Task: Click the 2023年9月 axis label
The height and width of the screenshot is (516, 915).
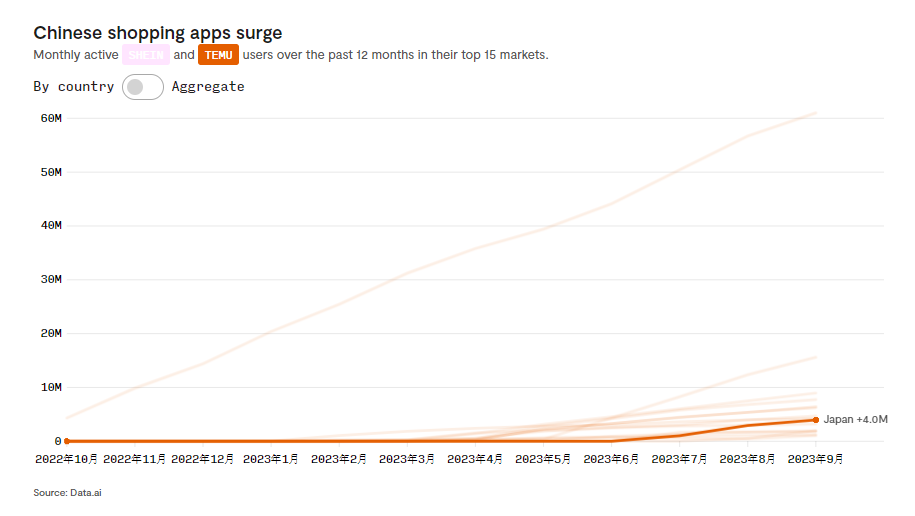Action: 816,459
